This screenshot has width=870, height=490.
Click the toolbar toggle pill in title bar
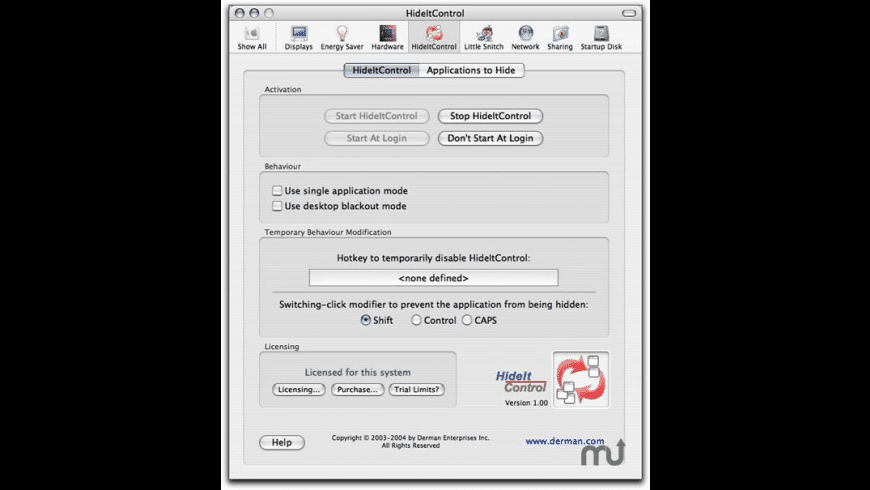click(x=629, y=13)
